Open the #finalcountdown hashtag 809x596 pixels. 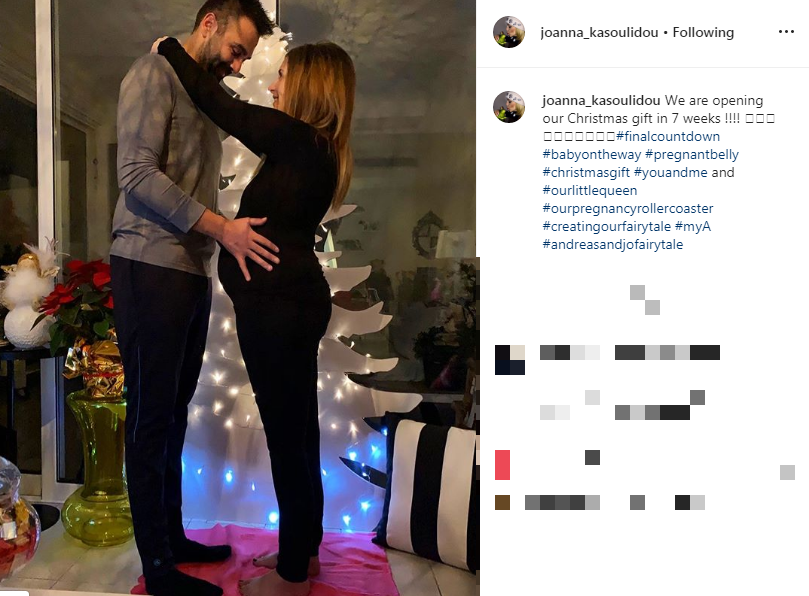click(668, 136)
